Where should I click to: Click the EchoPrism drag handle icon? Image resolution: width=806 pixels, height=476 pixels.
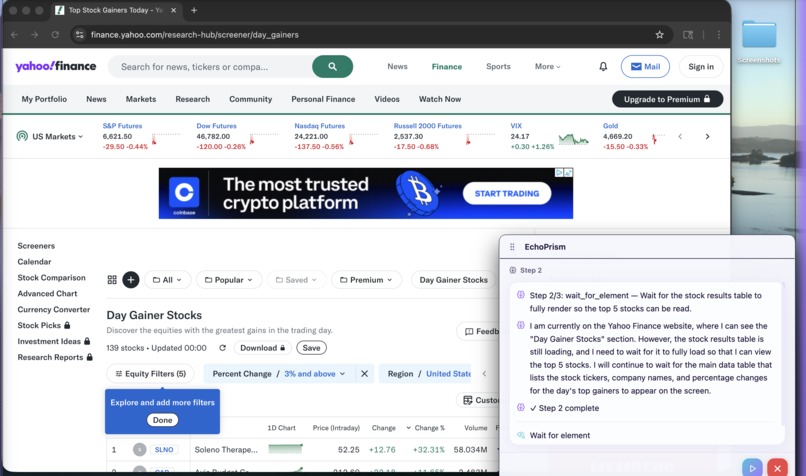click(x=512, y=247)
